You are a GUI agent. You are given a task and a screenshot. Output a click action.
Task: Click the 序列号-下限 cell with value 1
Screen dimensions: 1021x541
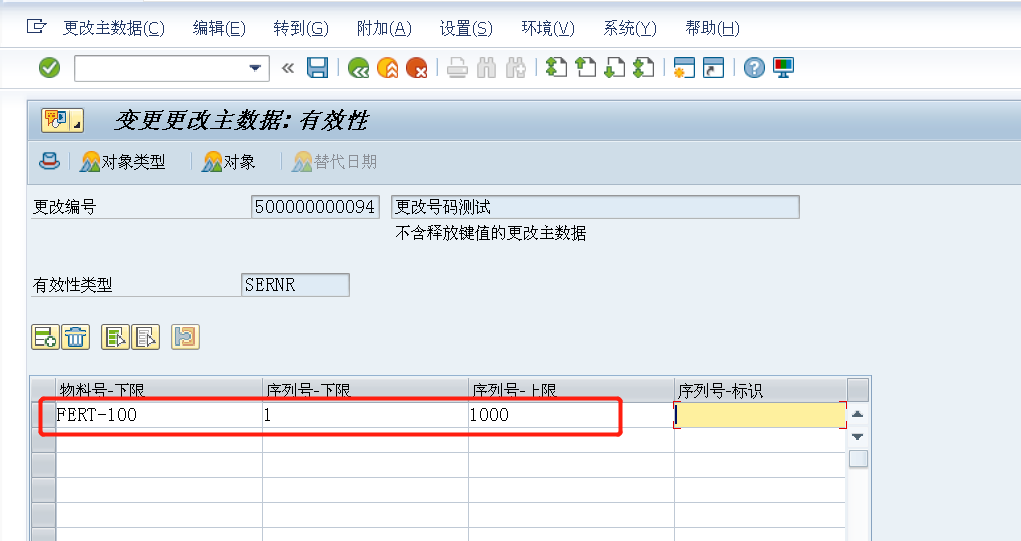point(365,415)
